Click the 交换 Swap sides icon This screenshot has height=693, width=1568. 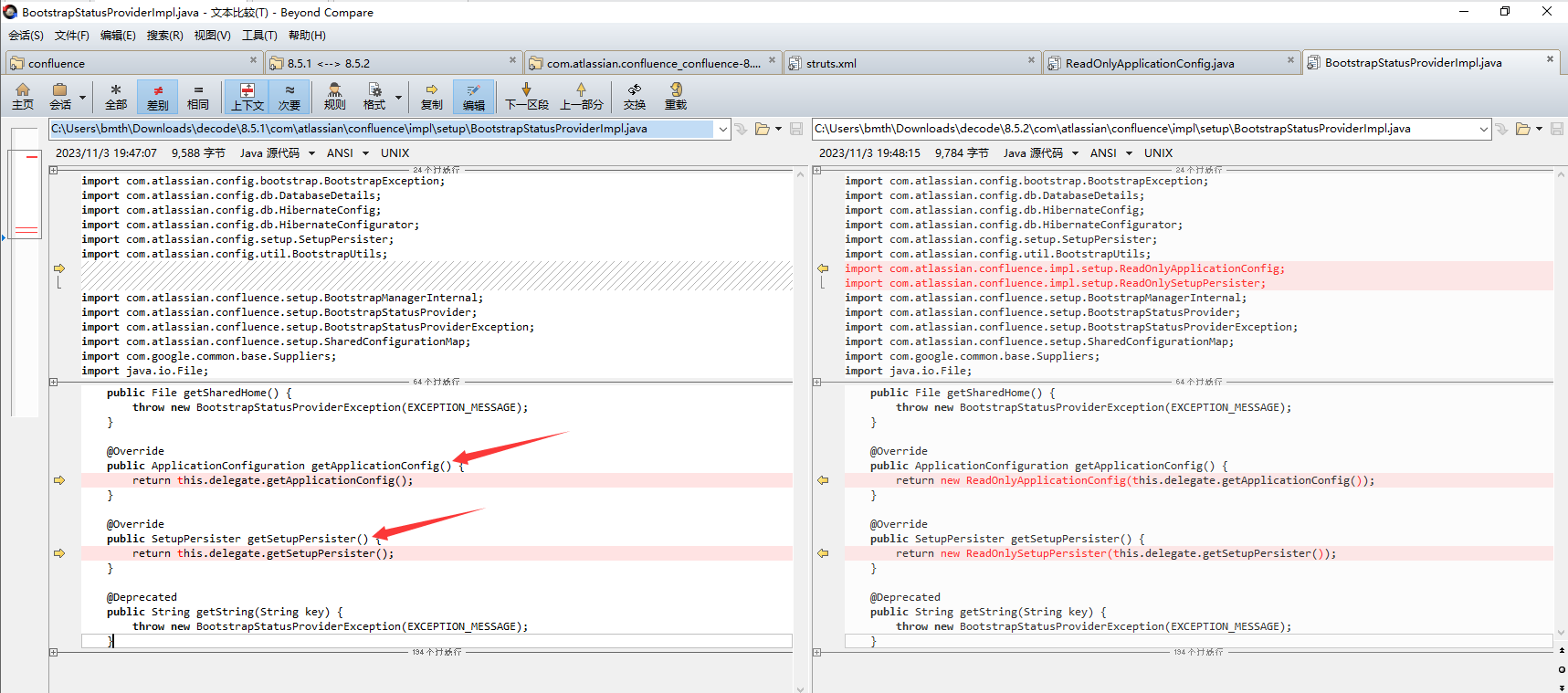(635, 96)
